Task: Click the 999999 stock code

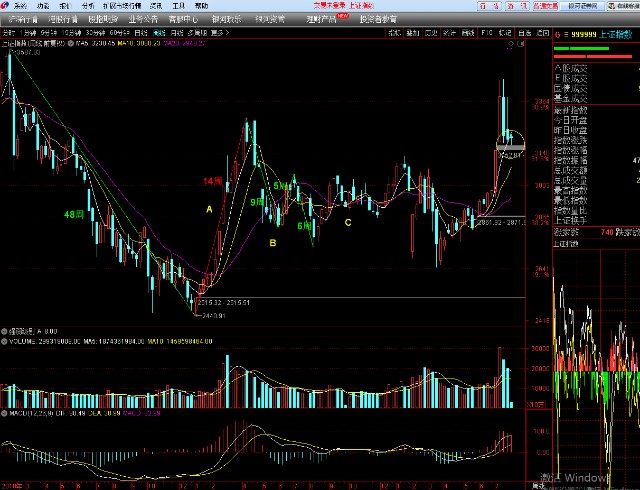Action: click(584, 35)
